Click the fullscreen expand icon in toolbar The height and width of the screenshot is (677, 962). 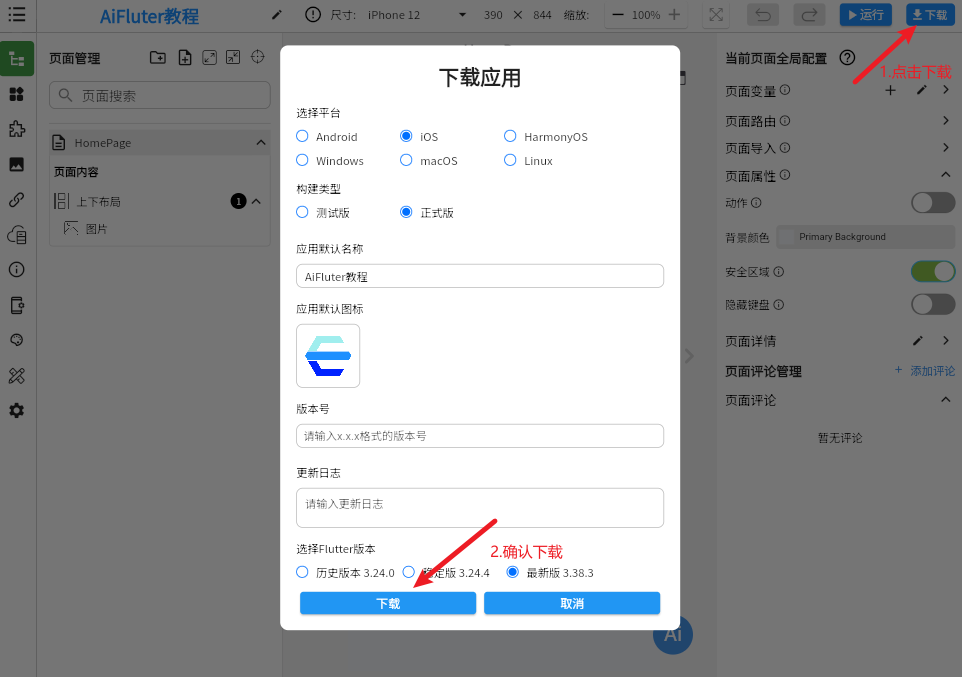click(x=715, y=15)
